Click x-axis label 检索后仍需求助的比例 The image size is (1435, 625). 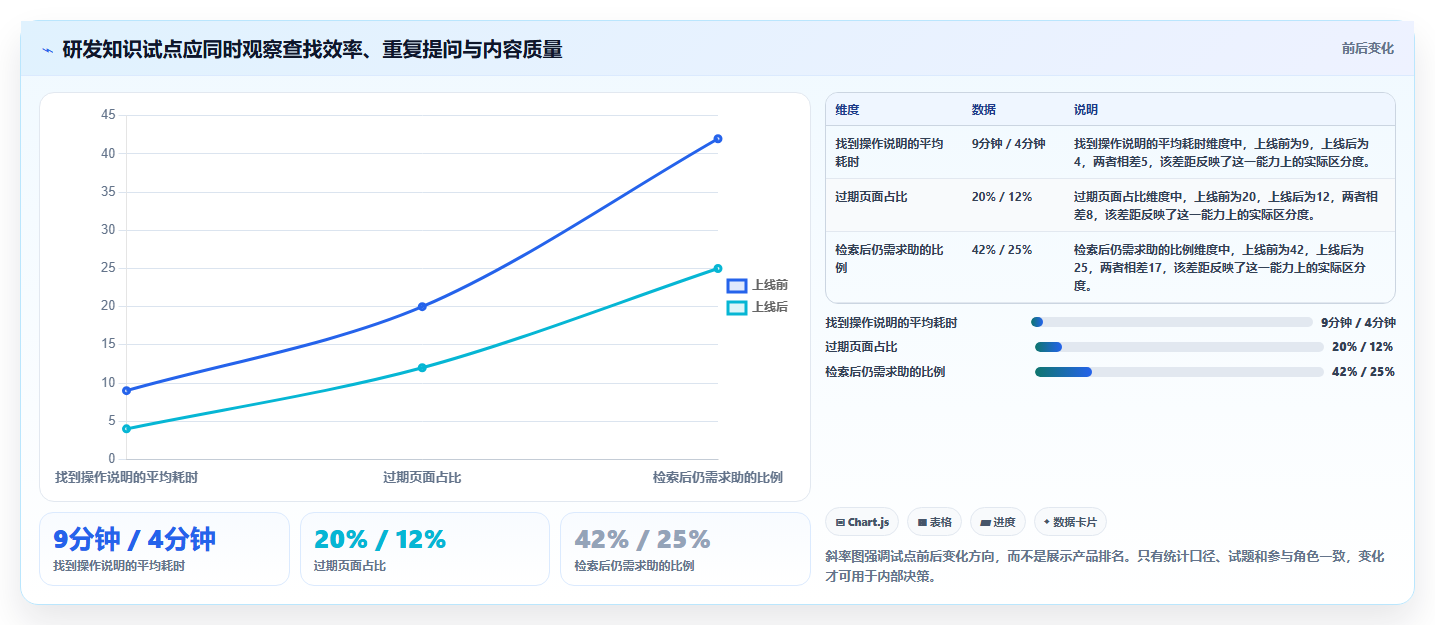[x=717, y=478]
